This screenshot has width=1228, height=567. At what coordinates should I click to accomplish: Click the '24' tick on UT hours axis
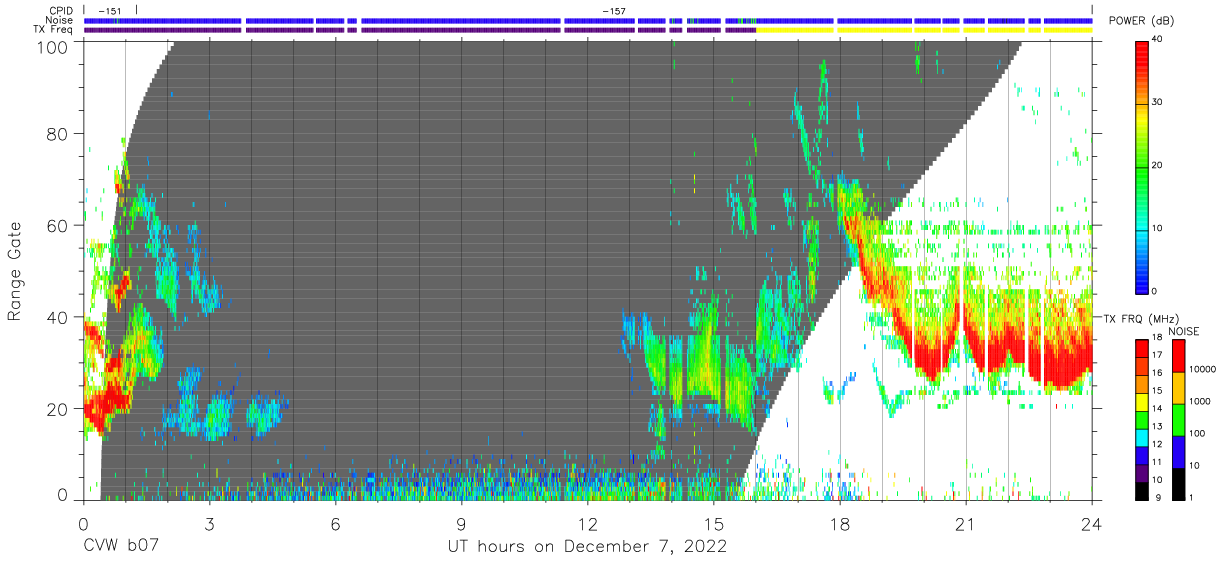pos(1092,523)
